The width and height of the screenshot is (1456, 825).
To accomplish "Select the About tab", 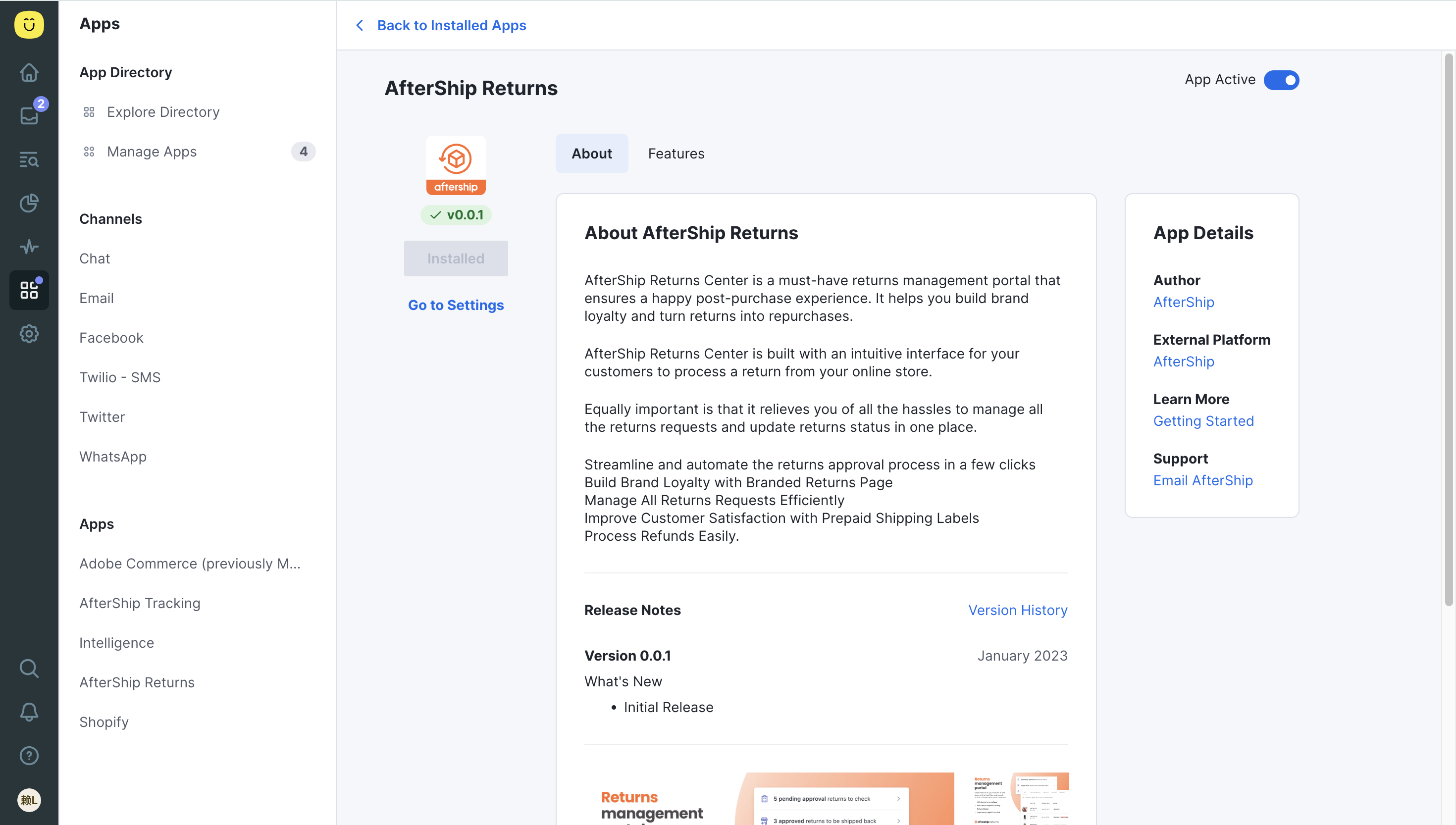I will point(591,154).
